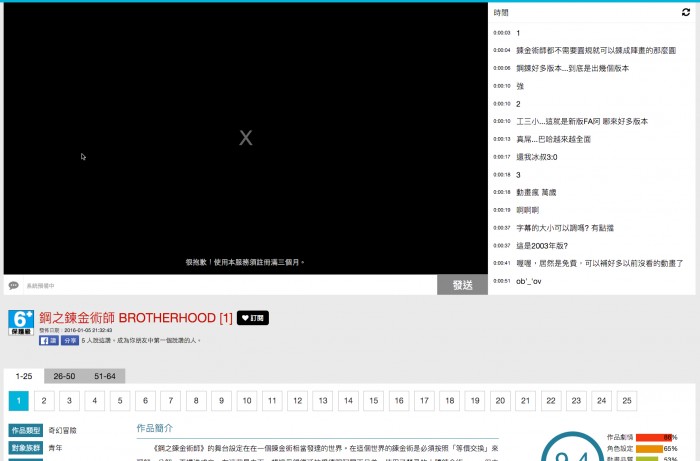The image size is (700, 461).
Task: Switch to episodes 51-64 tab
Action: 105,376
